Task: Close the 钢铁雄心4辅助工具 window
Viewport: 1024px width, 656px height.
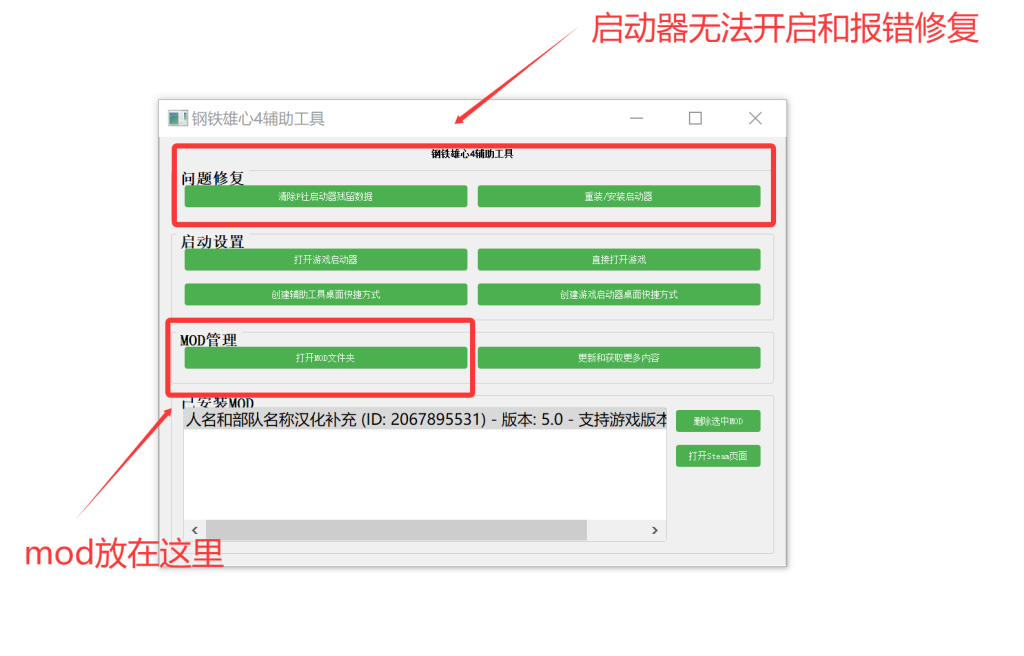Action: [755, 119]
